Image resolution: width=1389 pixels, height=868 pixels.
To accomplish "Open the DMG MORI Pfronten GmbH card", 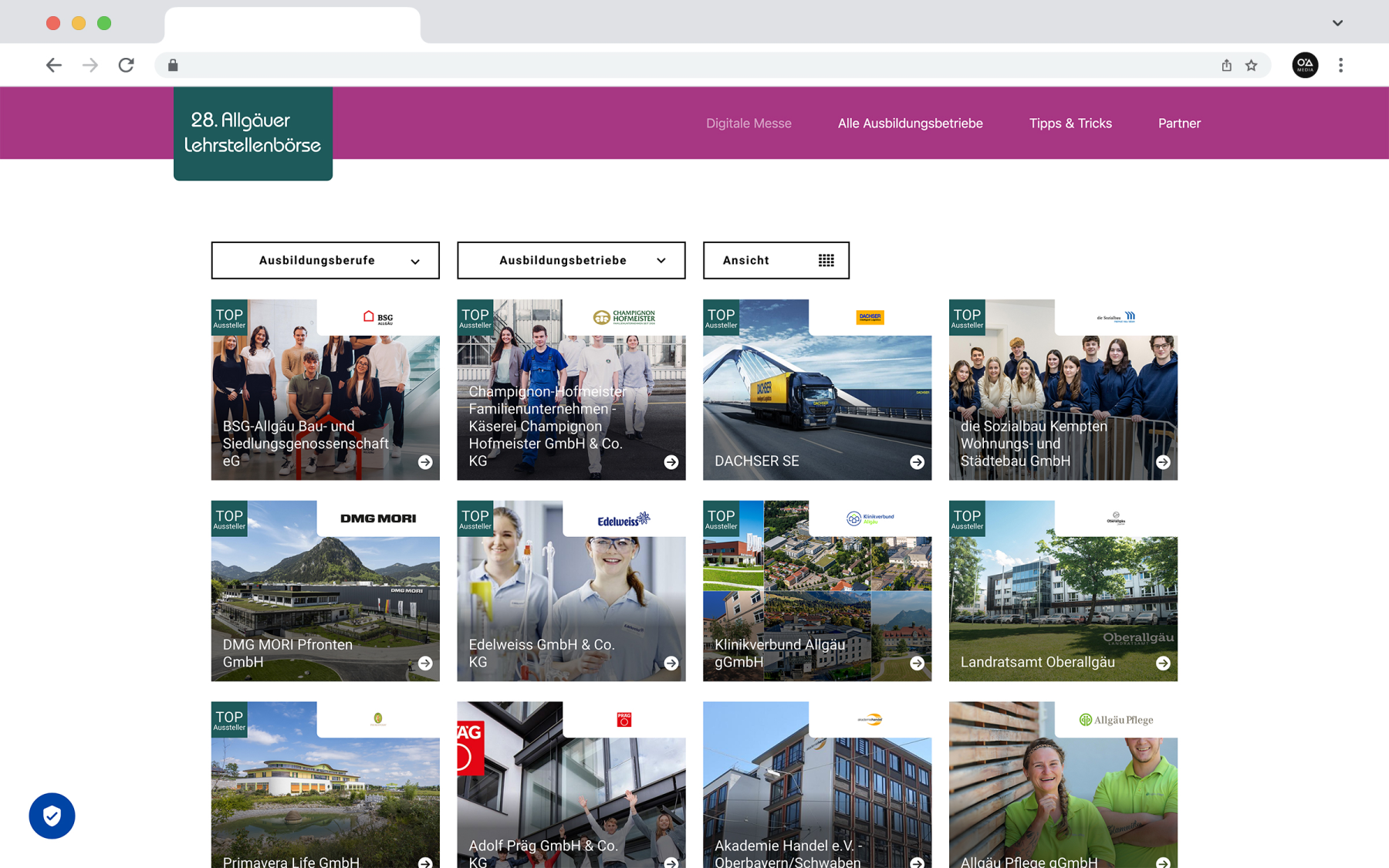I will tap(326, 591).
